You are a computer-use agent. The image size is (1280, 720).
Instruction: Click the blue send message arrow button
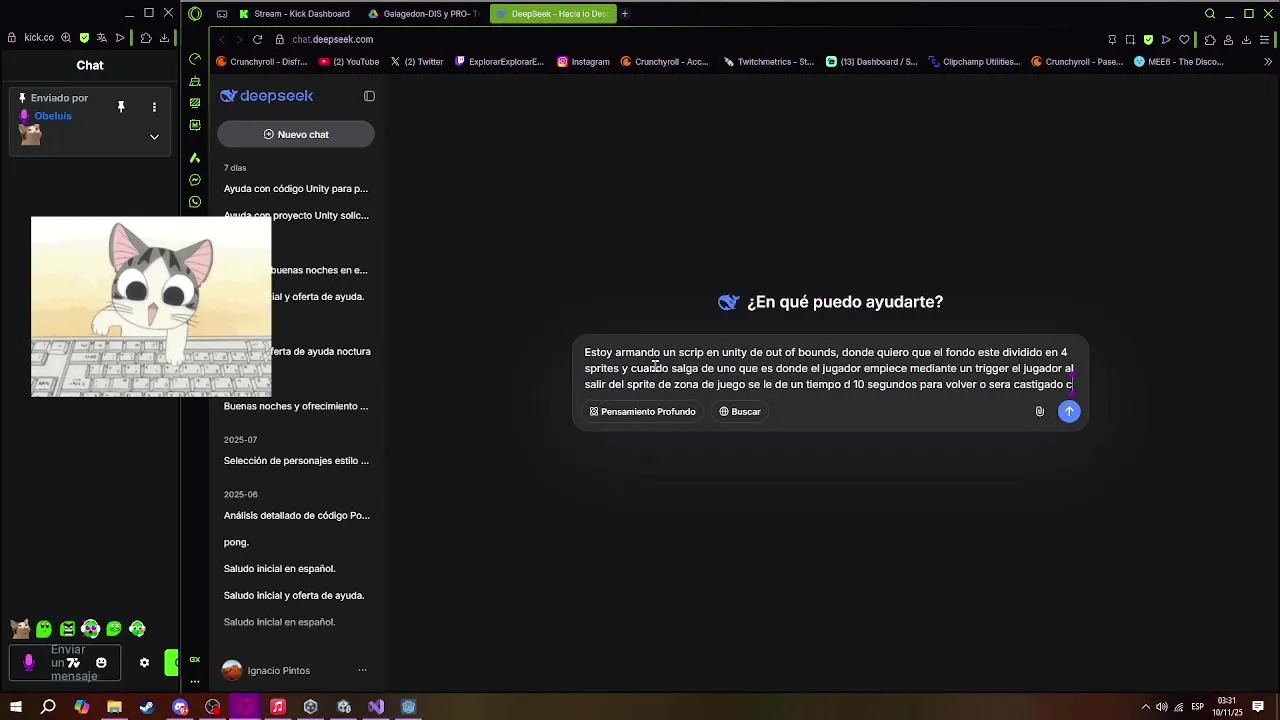[1069, 411]
